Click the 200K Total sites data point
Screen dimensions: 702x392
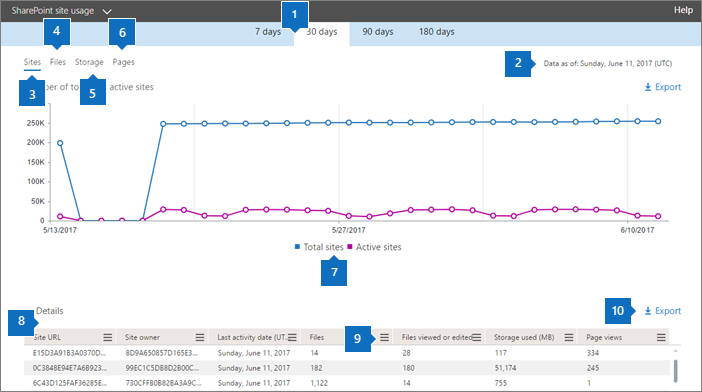tap(60, 143)
